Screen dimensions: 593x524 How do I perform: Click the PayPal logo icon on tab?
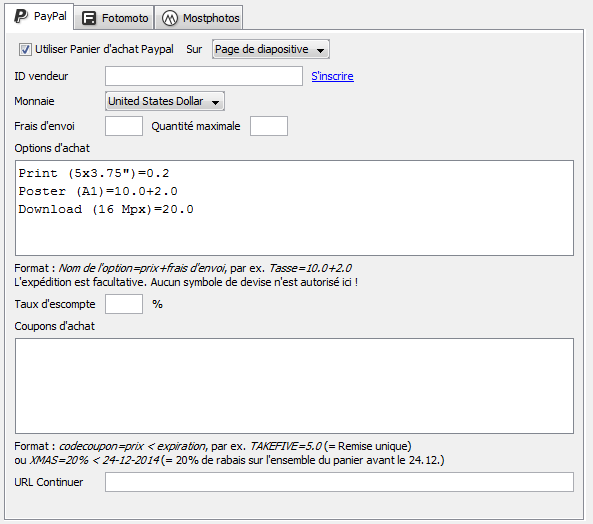click(x=21, y=16)
